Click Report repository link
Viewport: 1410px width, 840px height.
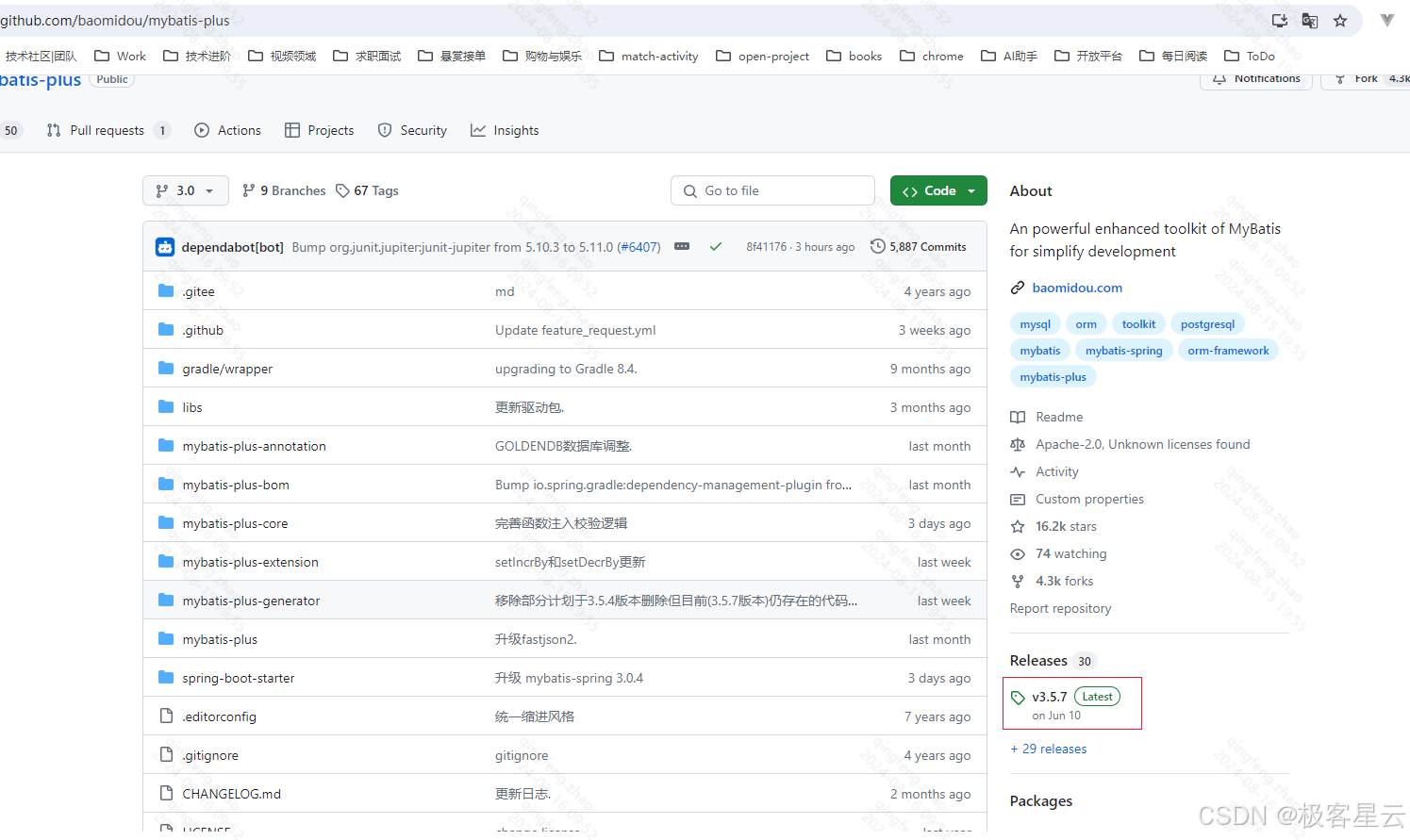(1060, 609)
